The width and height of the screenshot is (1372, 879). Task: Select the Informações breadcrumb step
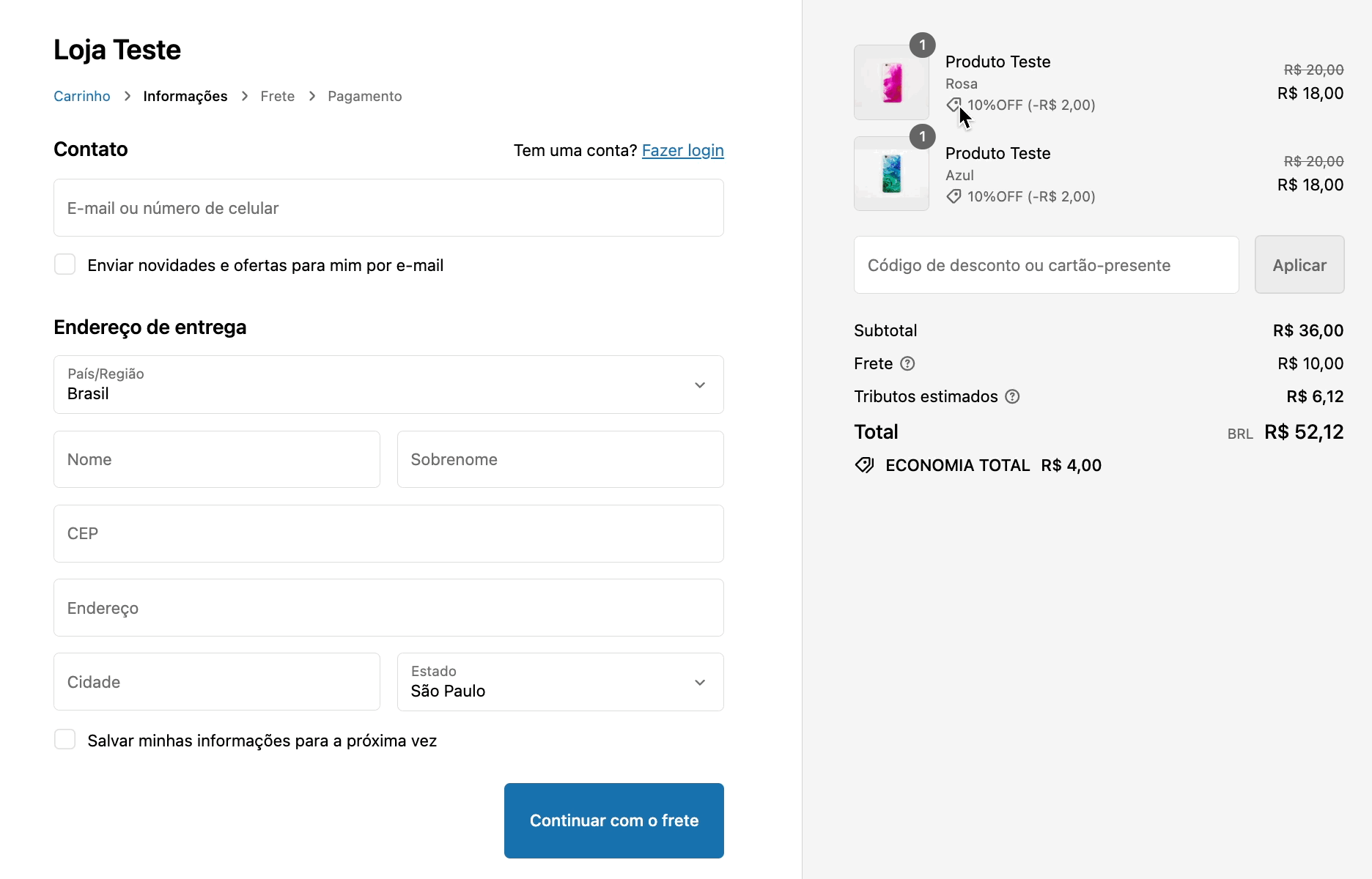(185, 96)
